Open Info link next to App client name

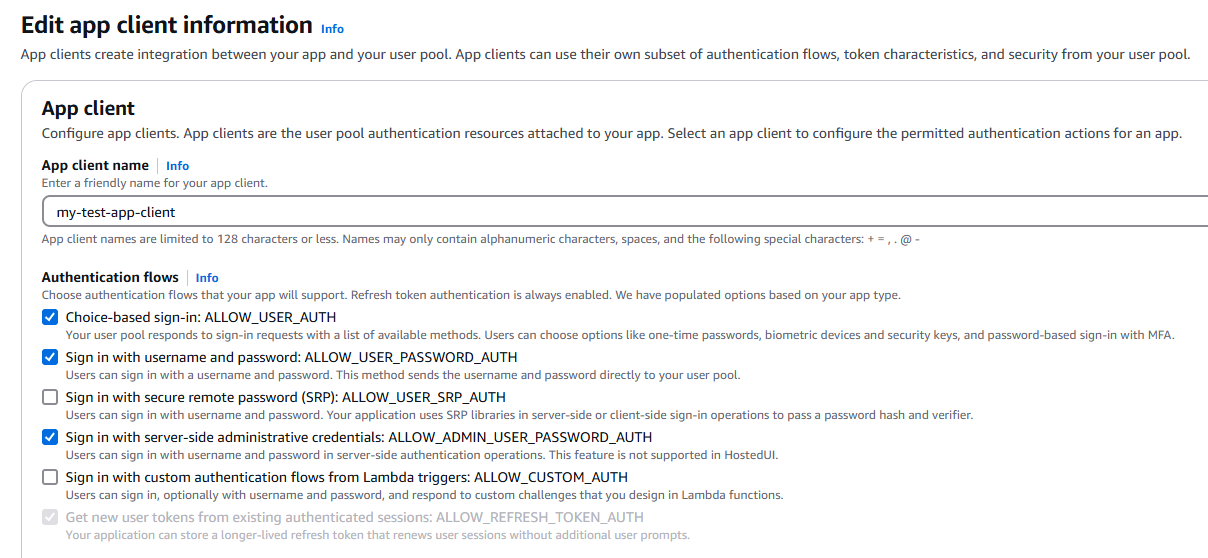(177, 166)
